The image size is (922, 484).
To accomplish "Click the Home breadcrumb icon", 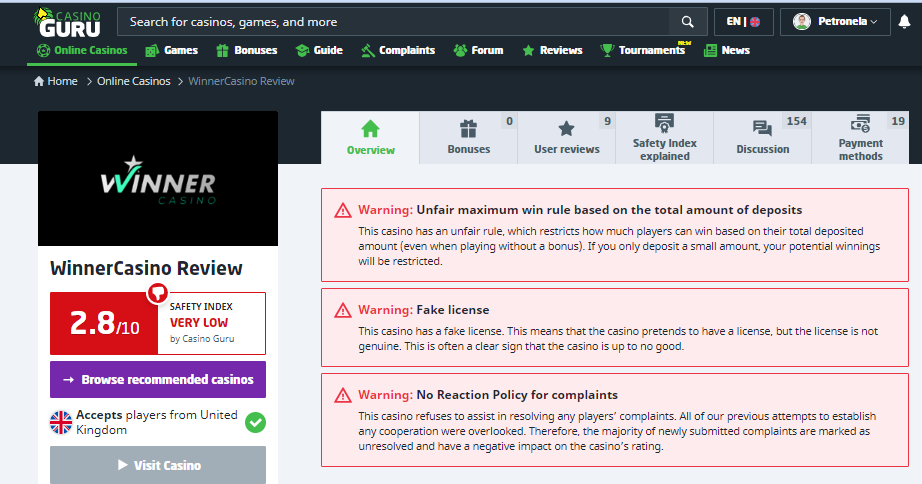I will click(x=39, y=81).
